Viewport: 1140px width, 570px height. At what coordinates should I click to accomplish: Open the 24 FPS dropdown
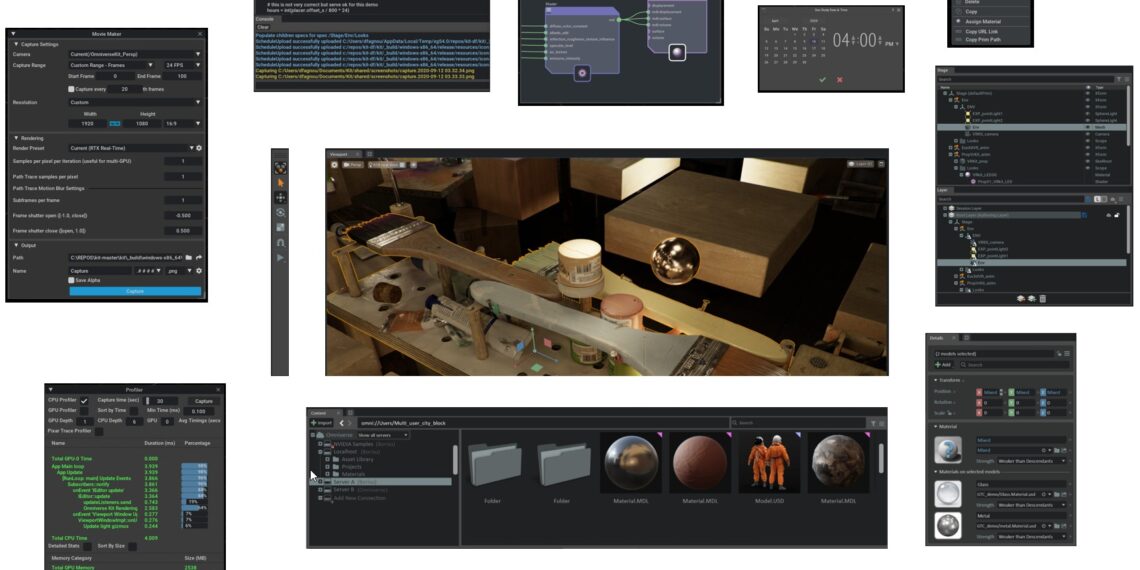184,65
